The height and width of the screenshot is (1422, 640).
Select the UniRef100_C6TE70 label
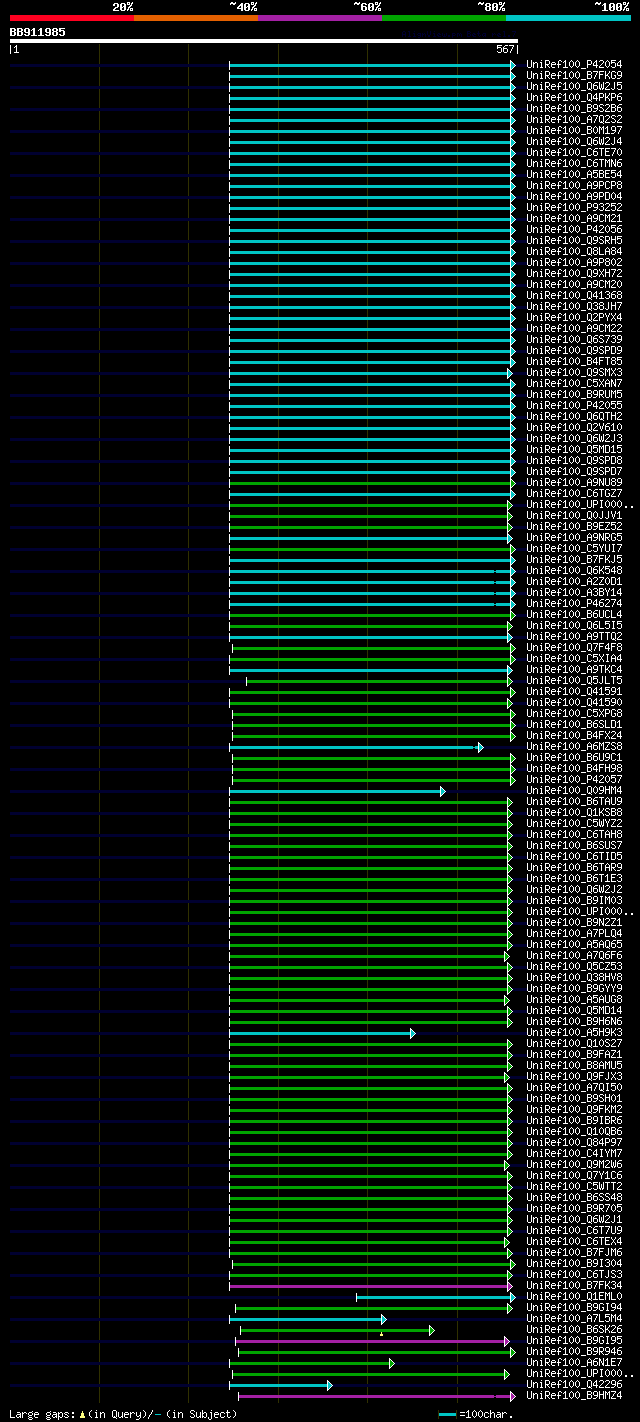[574, 153]
